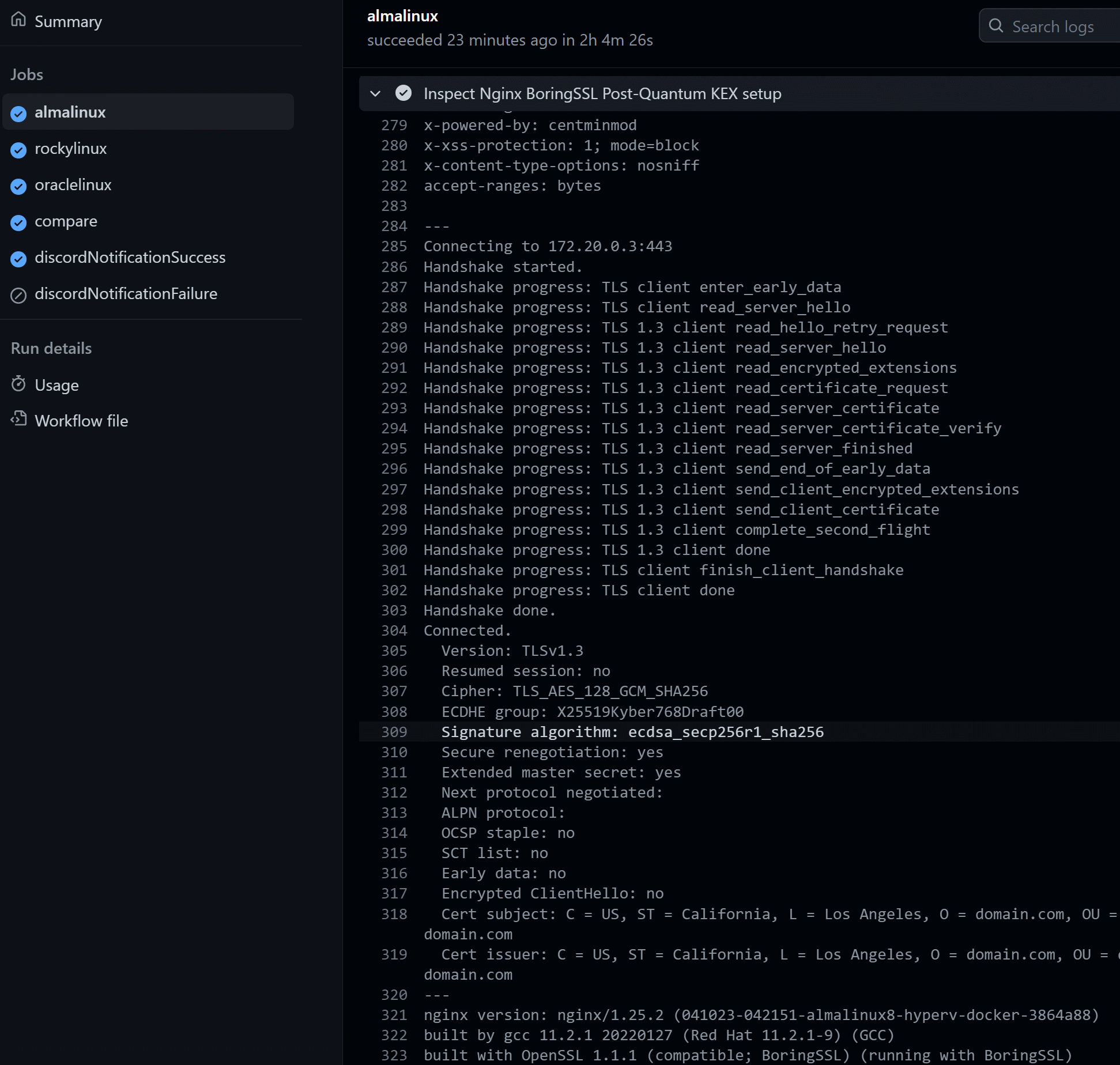
Task: Click the send_client_encrypted_extensions log line
Action: coord(722,489)
